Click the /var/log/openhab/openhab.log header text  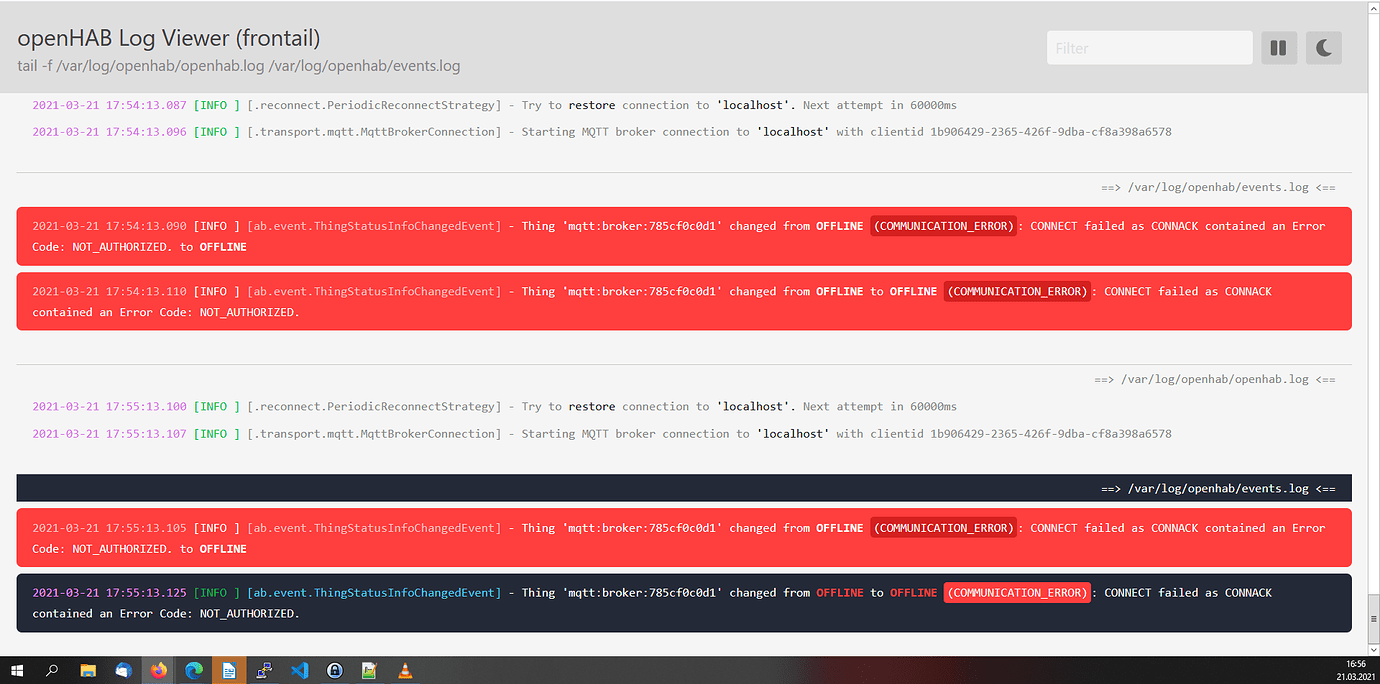[x=1215, y=379]
